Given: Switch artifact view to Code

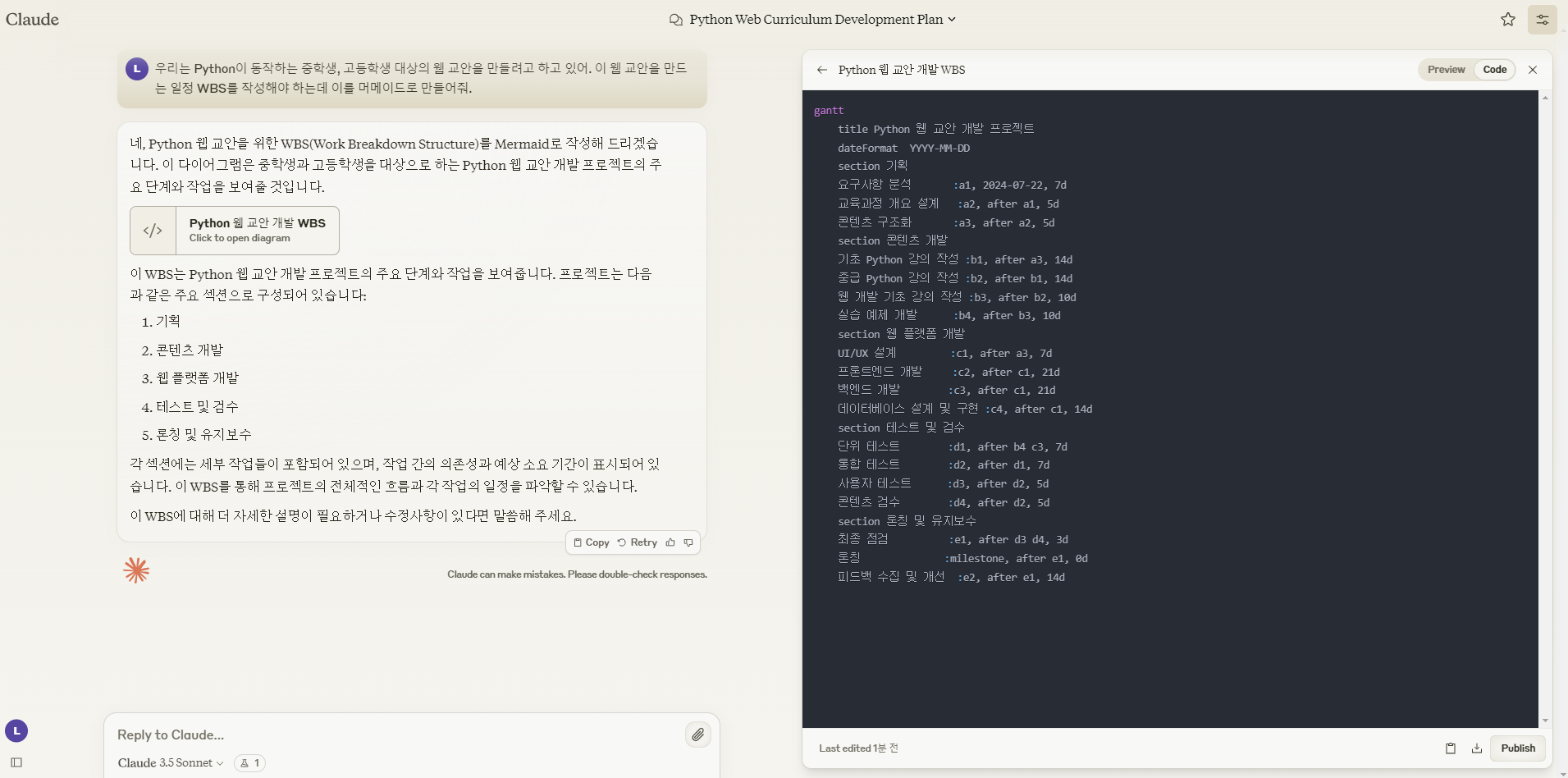Looking at the screenshot, I should point(1494,70).
